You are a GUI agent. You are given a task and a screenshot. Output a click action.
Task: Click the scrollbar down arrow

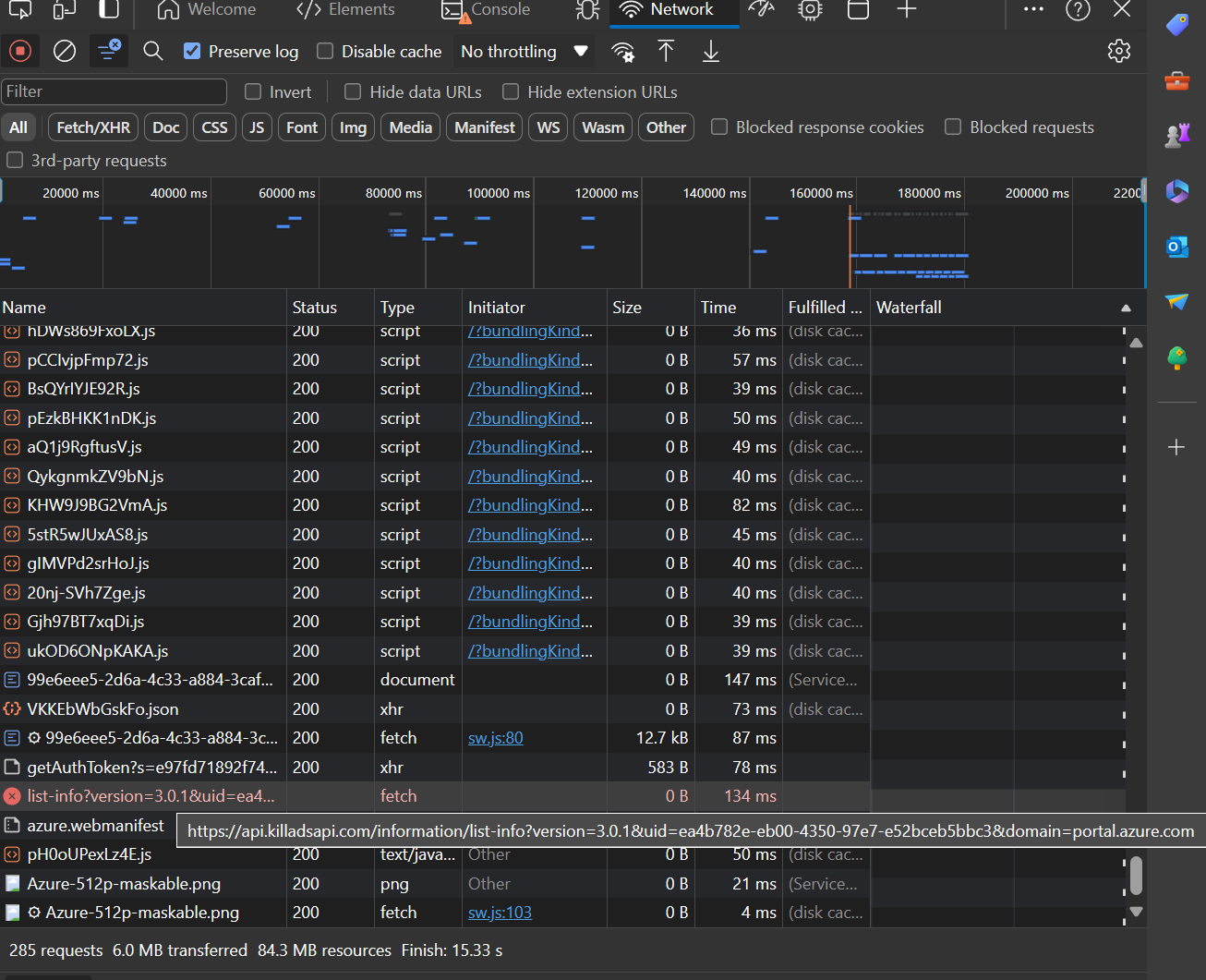pos(1137,912)
